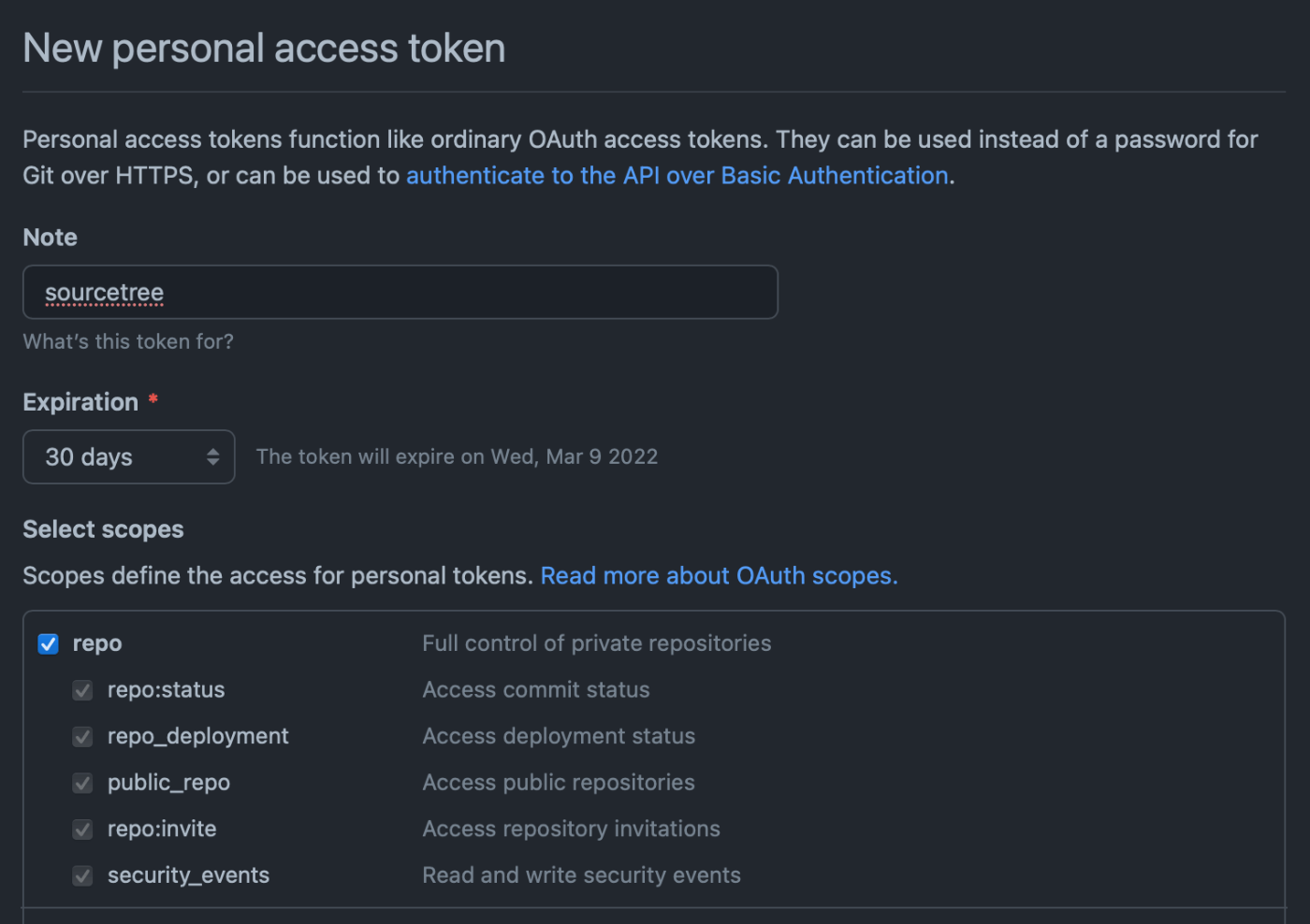1310x924 pixels.
Task: Click the public_repo scope label
Action: click(x=168, y=783)
